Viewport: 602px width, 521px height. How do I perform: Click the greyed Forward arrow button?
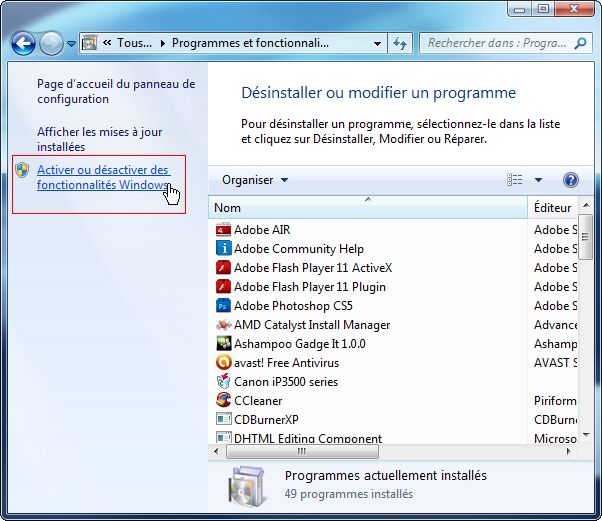click(51, 43)
